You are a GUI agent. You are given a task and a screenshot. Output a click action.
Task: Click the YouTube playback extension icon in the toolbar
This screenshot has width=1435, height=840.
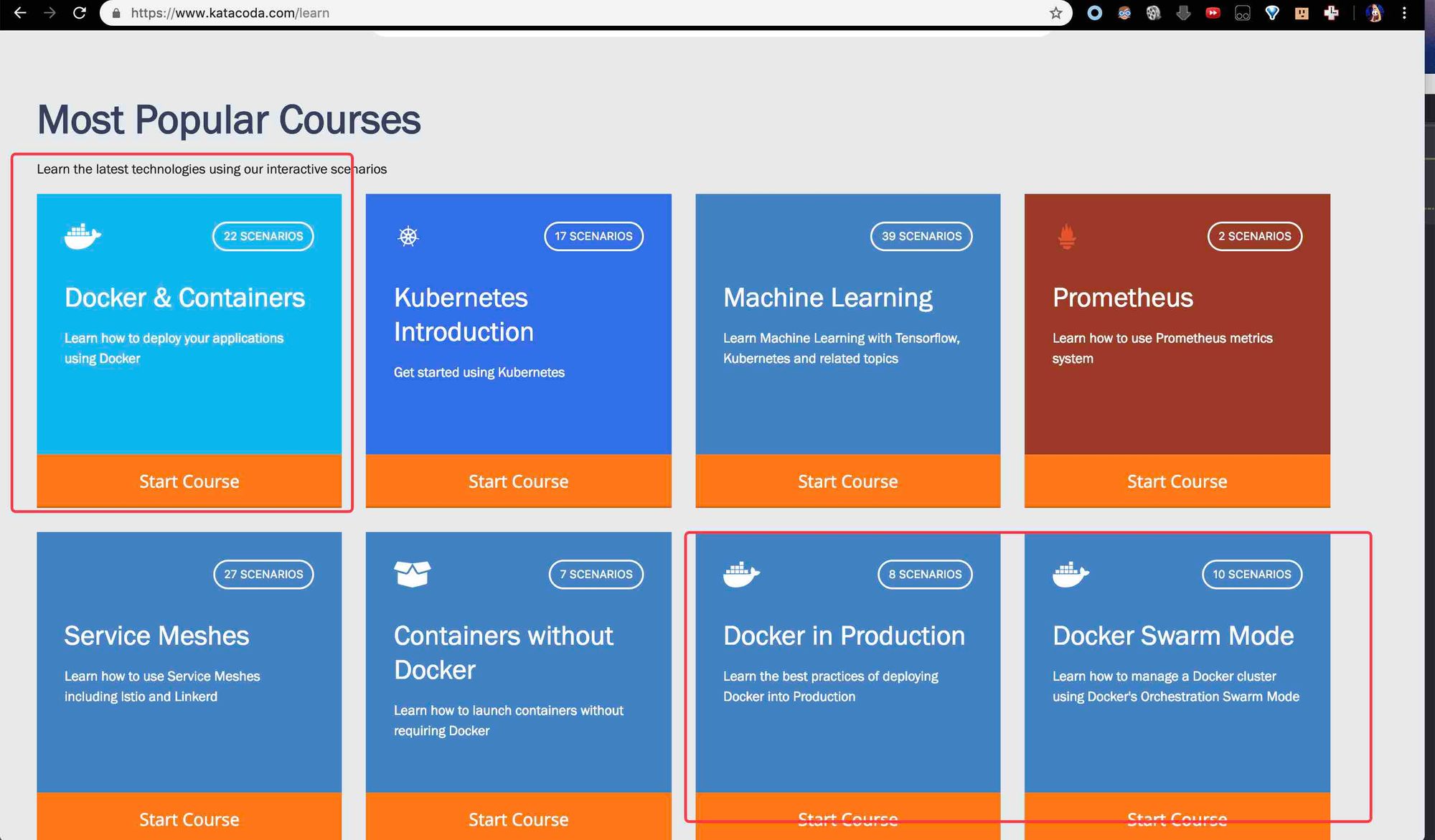pyautogui.click(x=1213, y=13)
